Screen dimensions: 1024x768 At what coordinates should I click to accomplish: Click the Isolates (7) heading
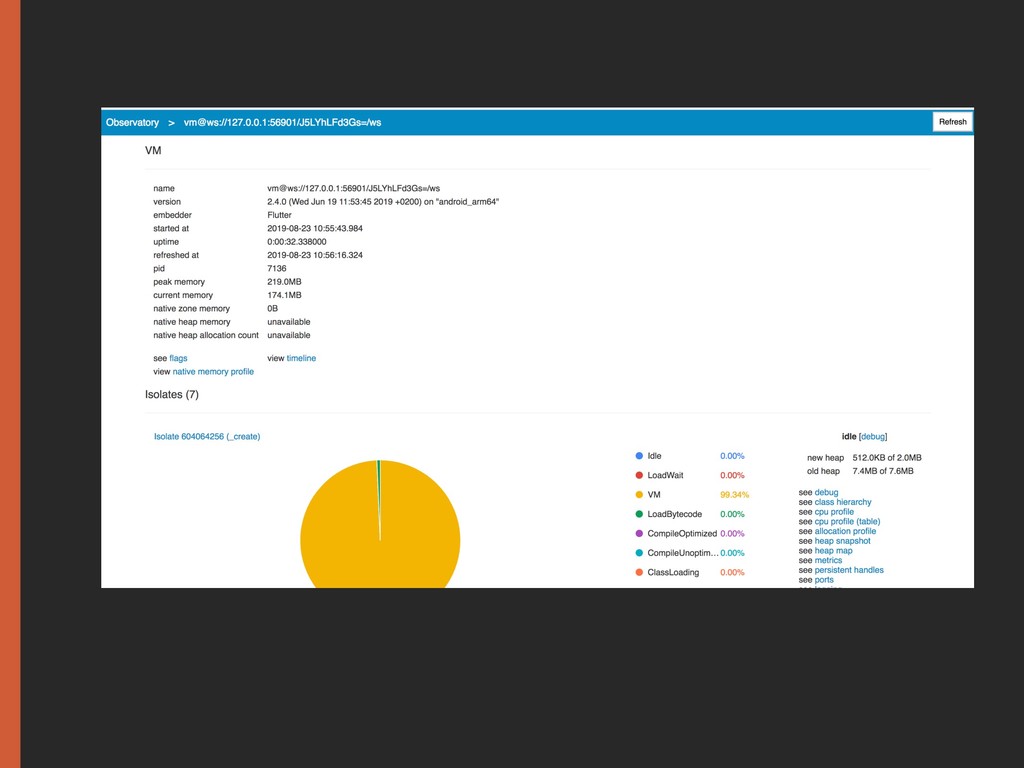[172, 394]
